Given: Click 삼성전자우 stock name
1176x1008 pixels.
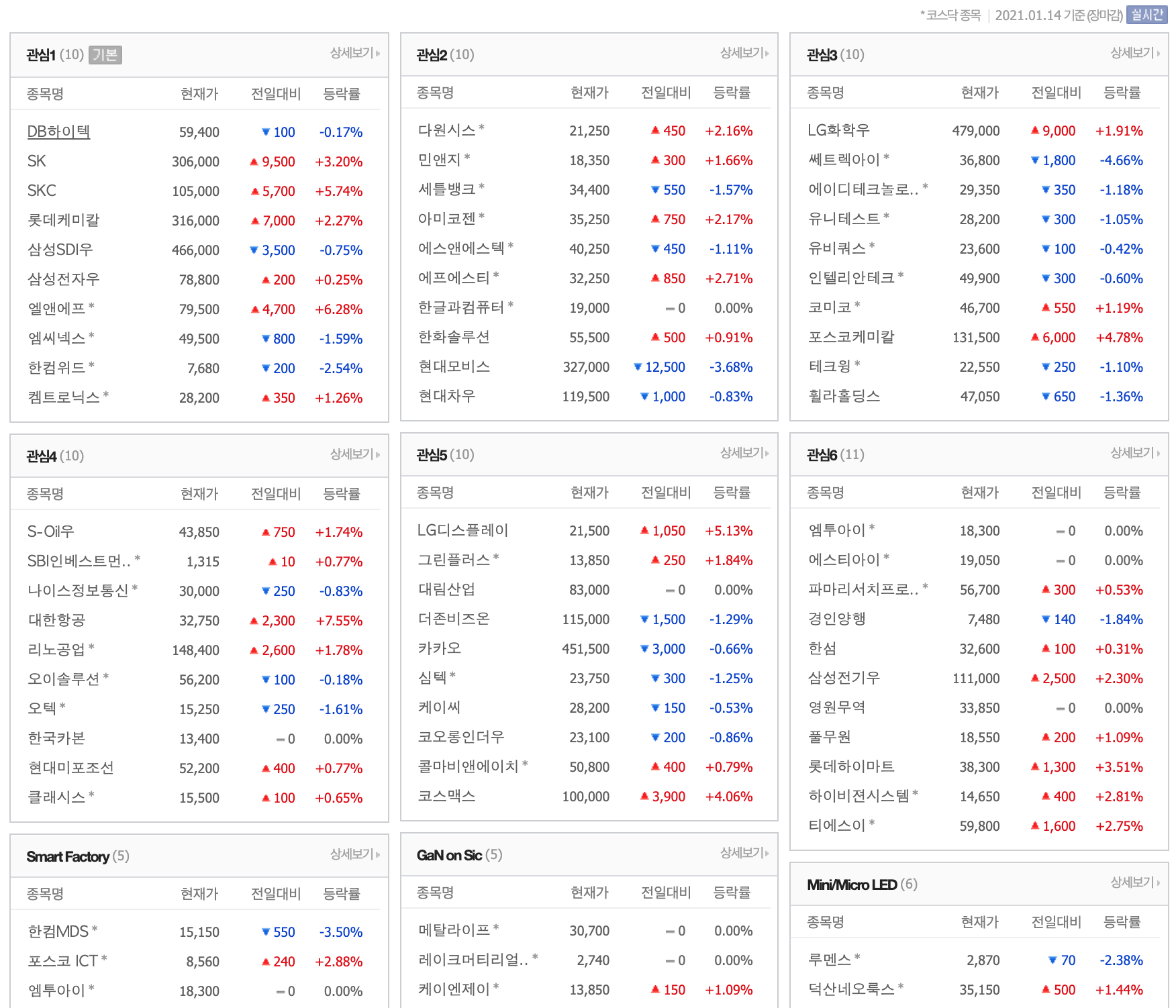Looking at the screenshot, I should (x=64, y=279).
